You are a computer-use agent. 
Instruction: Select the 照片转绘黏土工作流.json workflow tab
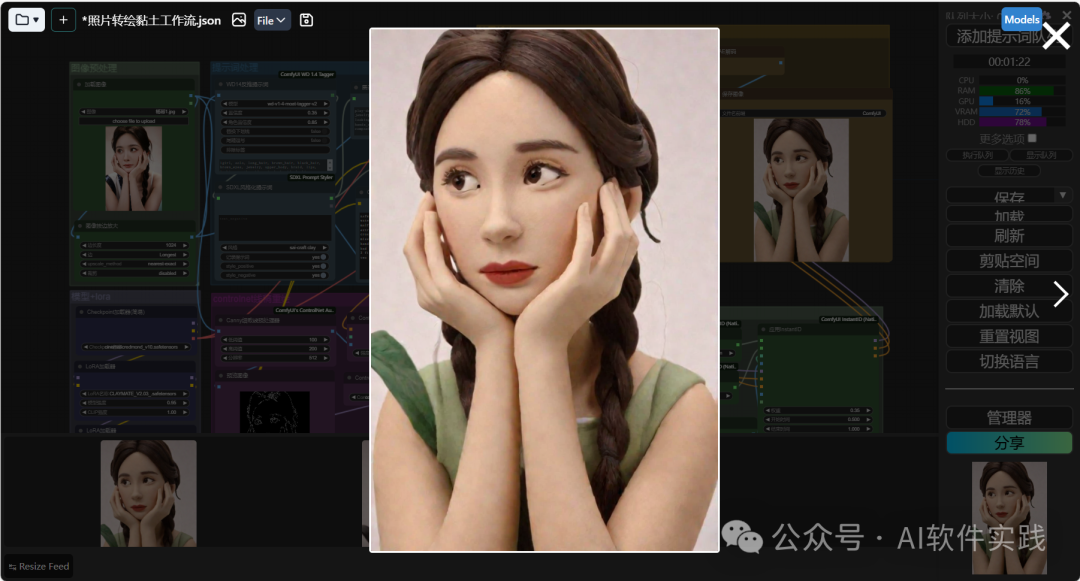coord(152,21)
